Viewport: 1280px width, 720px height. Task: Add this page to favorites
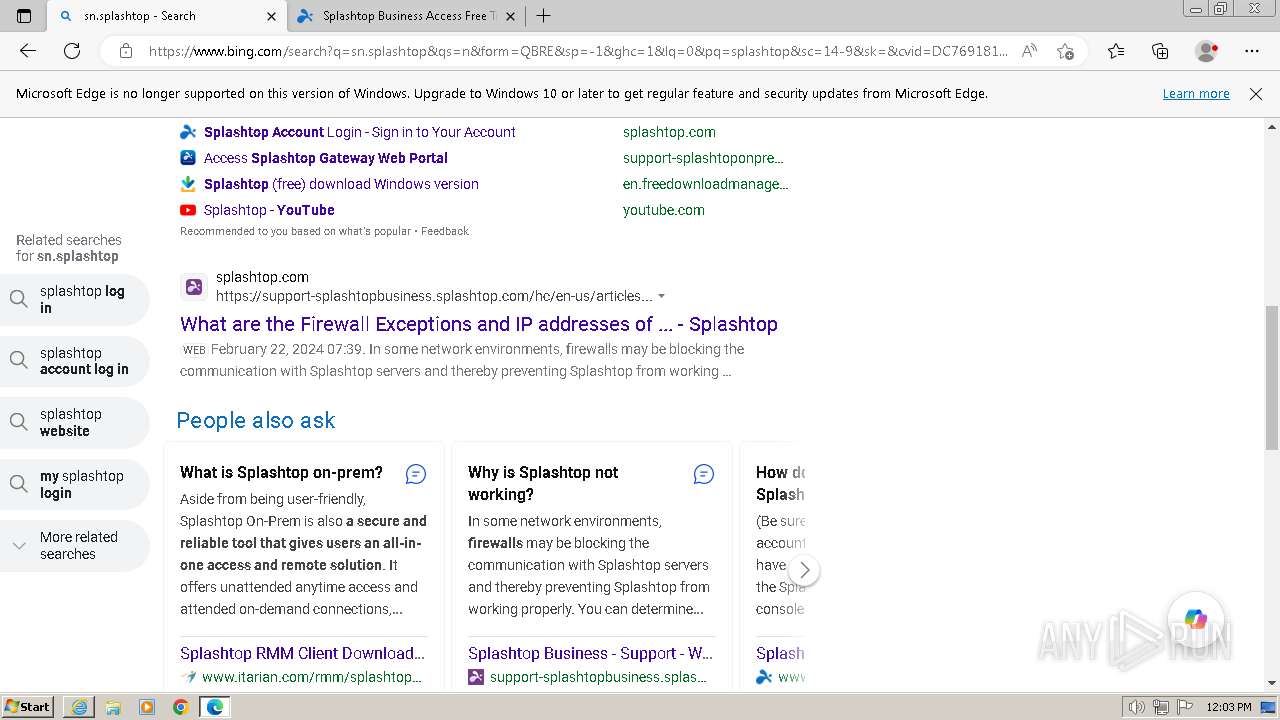pos(1065,51)
